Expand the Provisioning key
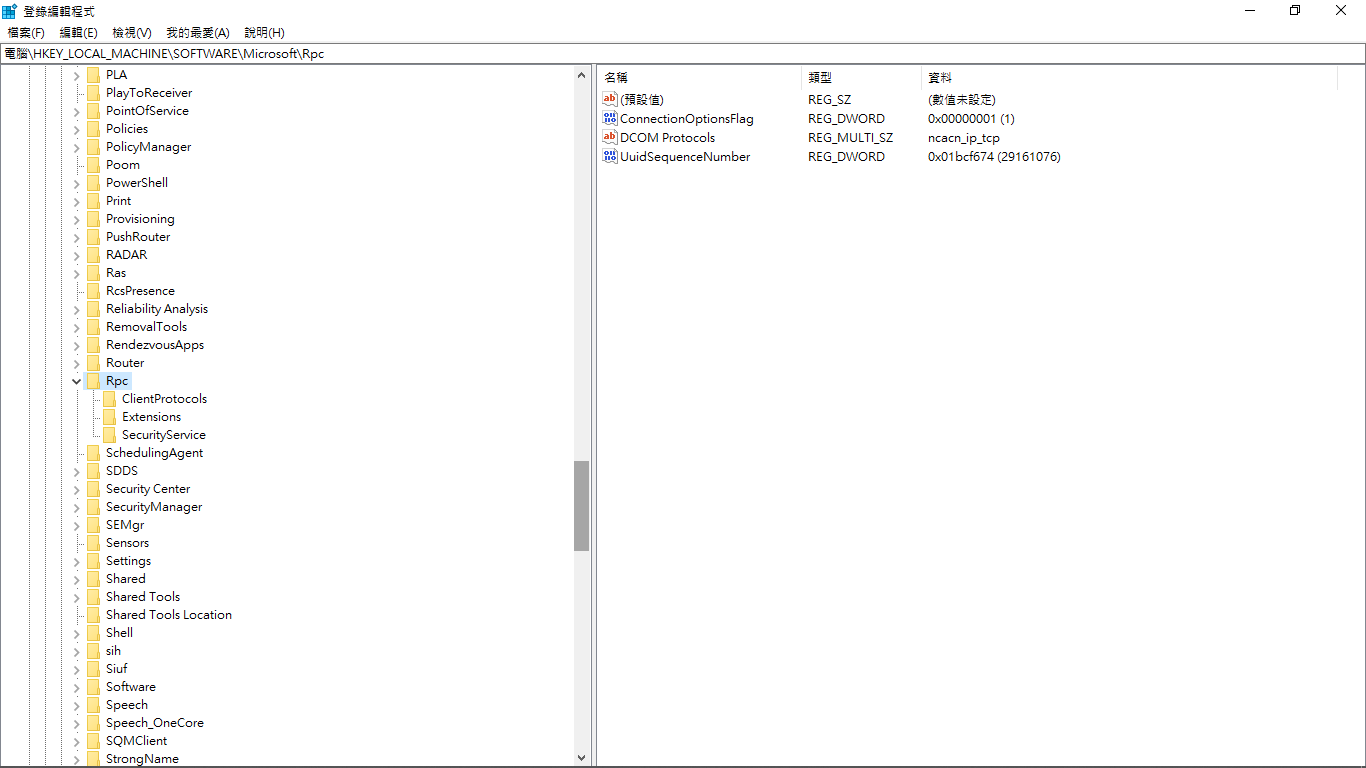 [76, 219]
